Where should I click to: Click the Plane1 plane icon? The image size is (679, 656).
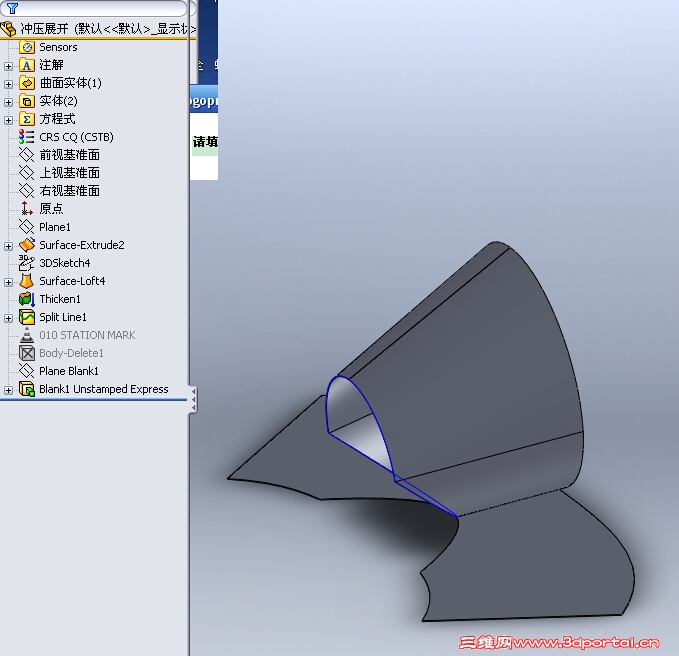pos(27,227)
